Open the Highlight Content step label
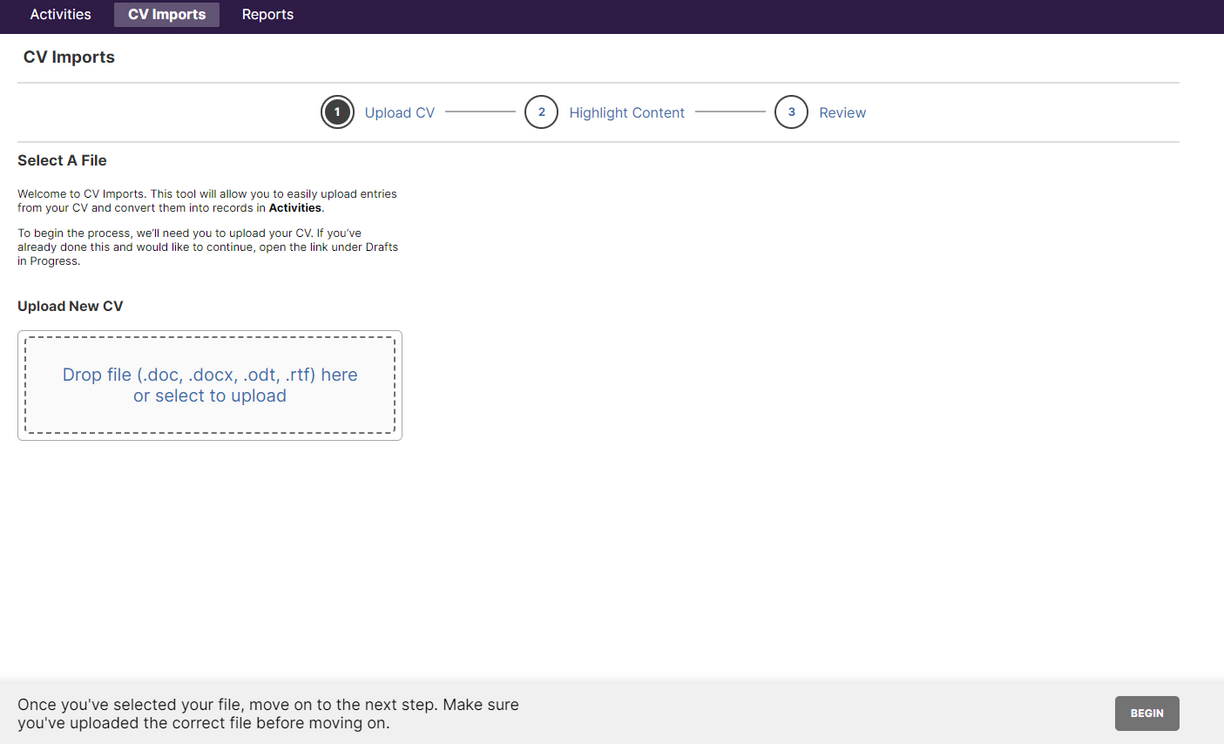 tap(626, 112)
